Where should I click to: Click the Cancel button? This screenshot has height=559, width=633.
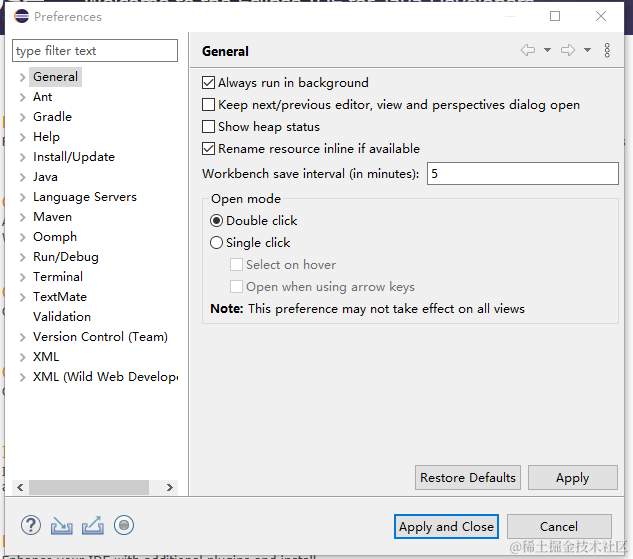pyautogui.click(x=559, y=526)
